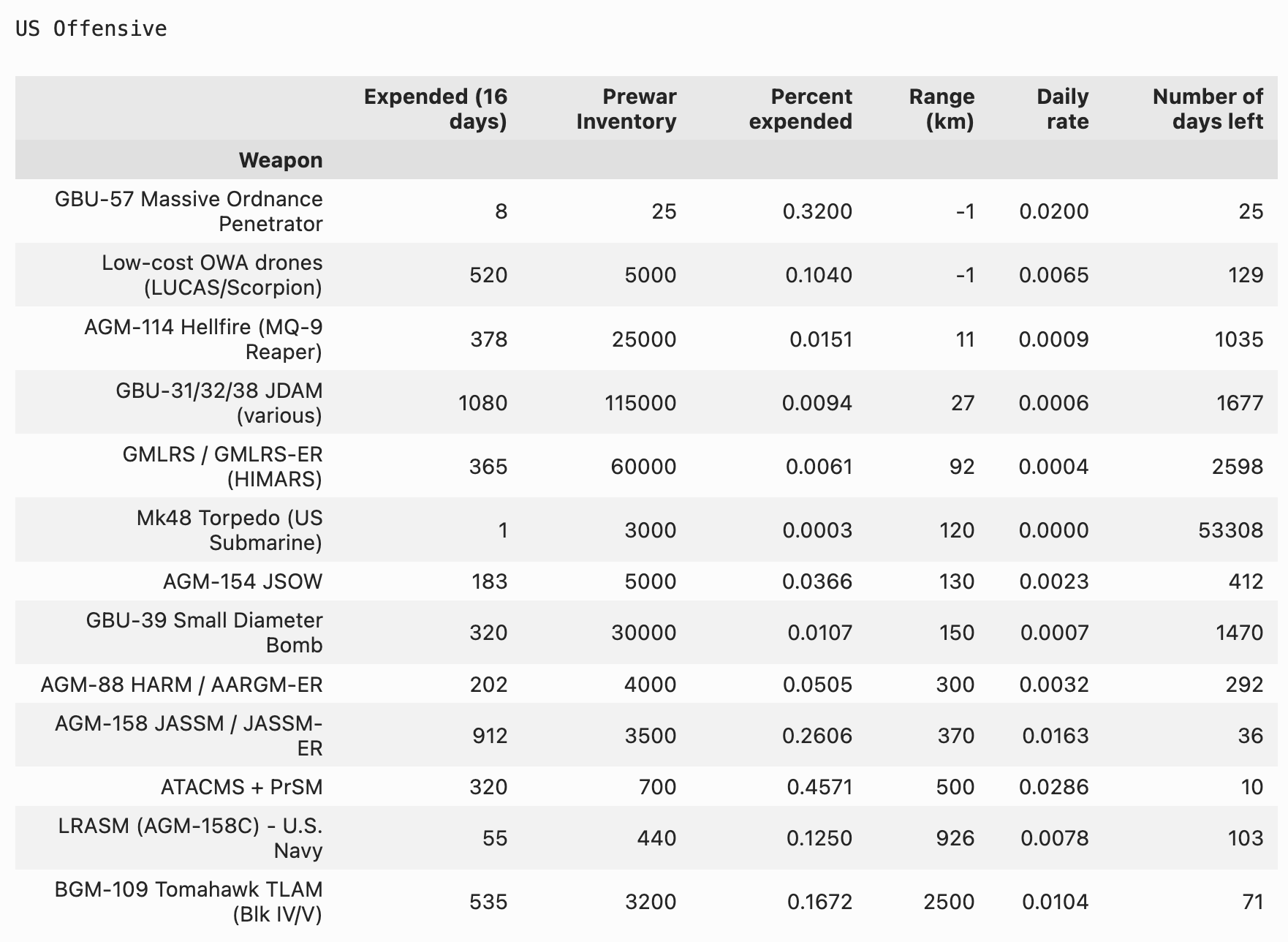
Task: Select the 'Prewar Inventory' column header
Action: pos(626,108)
